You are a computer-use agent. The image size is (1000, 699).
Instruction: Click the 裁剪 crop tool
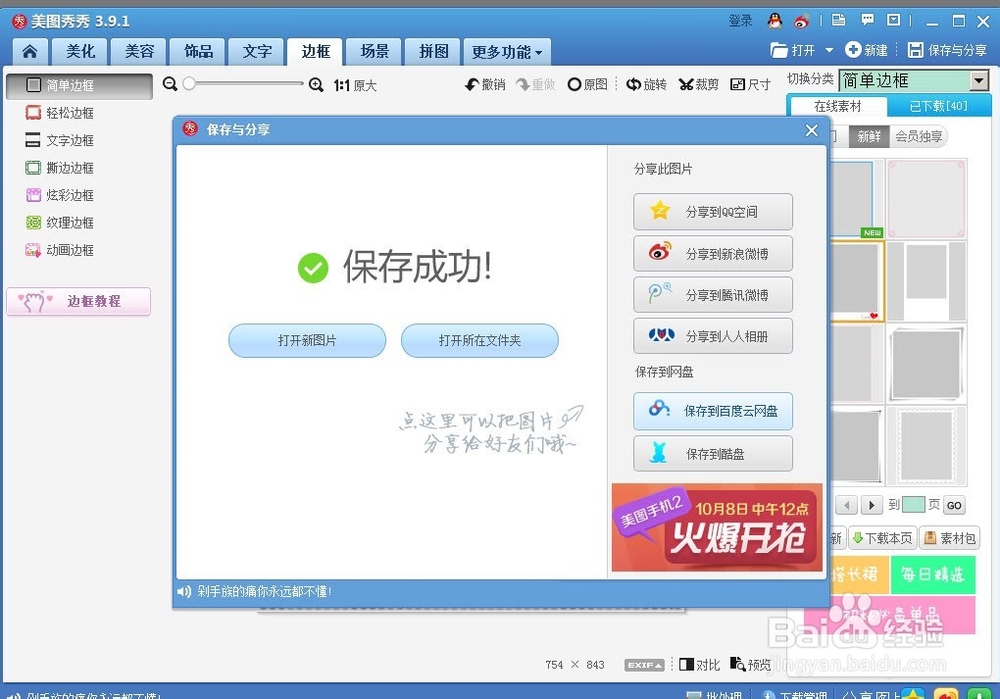tap(698, 84)
